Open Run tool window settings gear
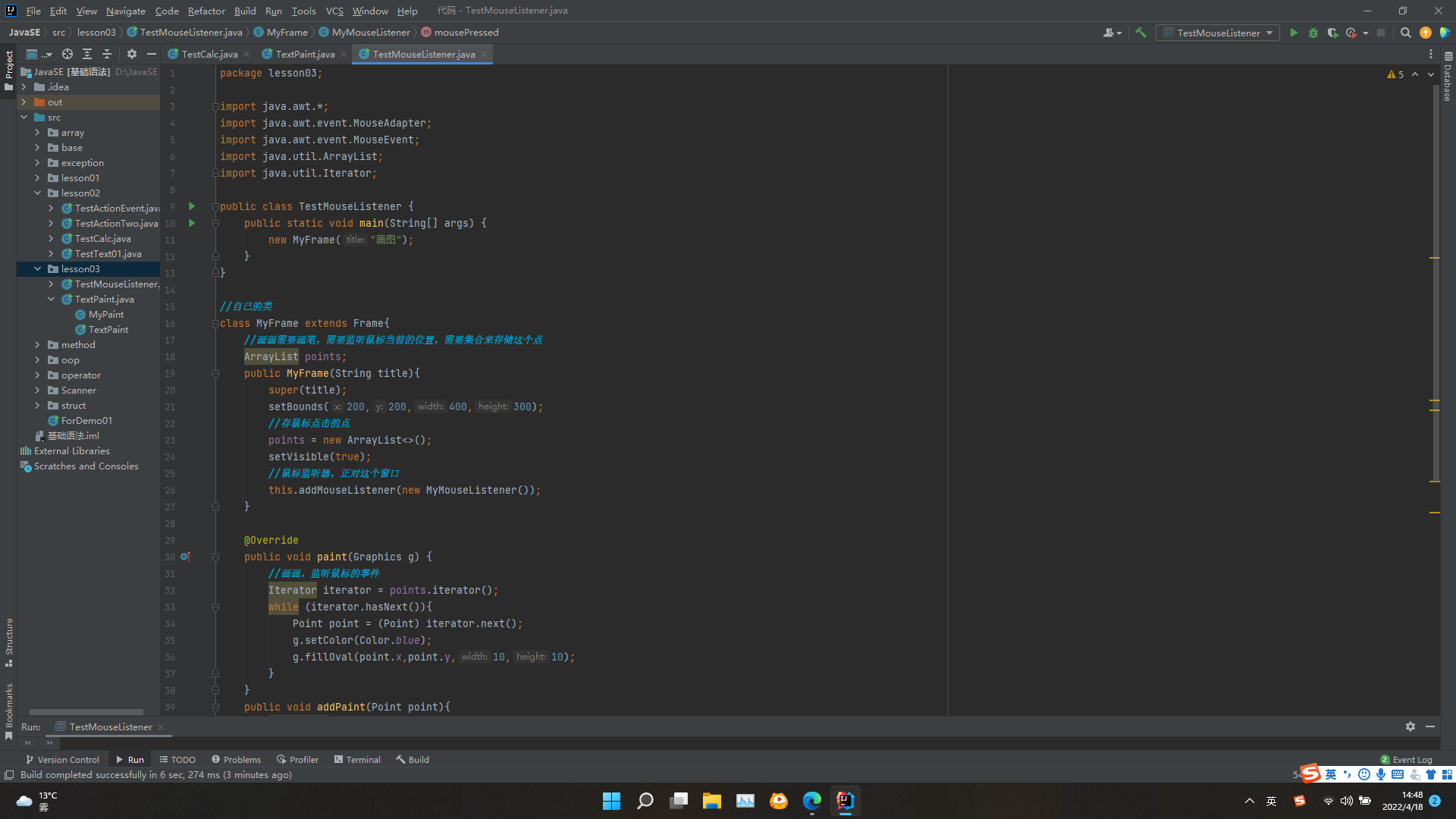The width and height of the screenshot is (1456, 819). (x=1410, y=726)
